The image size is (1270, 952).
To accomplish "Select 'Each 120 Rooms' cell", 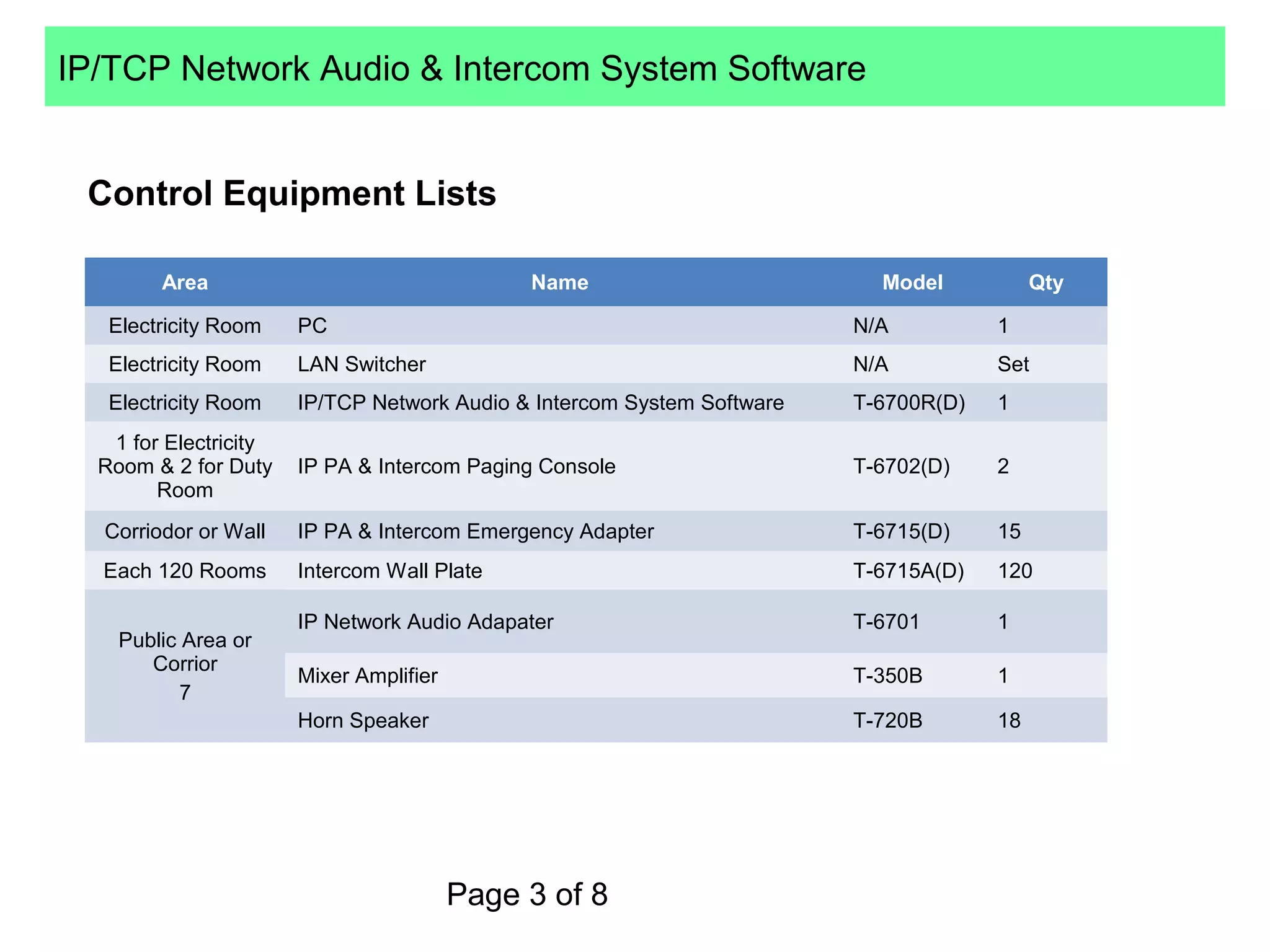I will coord(185,571).
